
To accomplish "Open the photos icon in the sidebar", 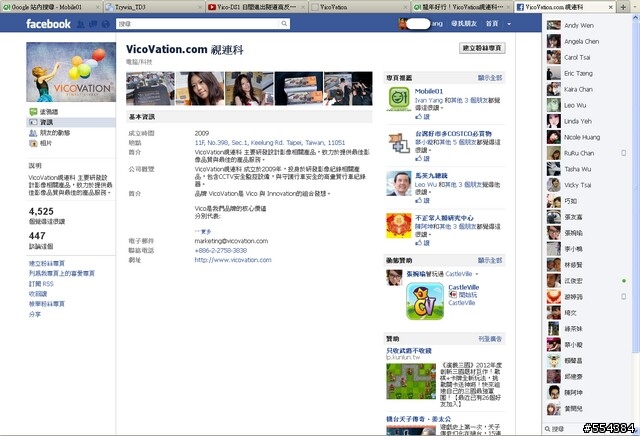I will click(33, 143).
